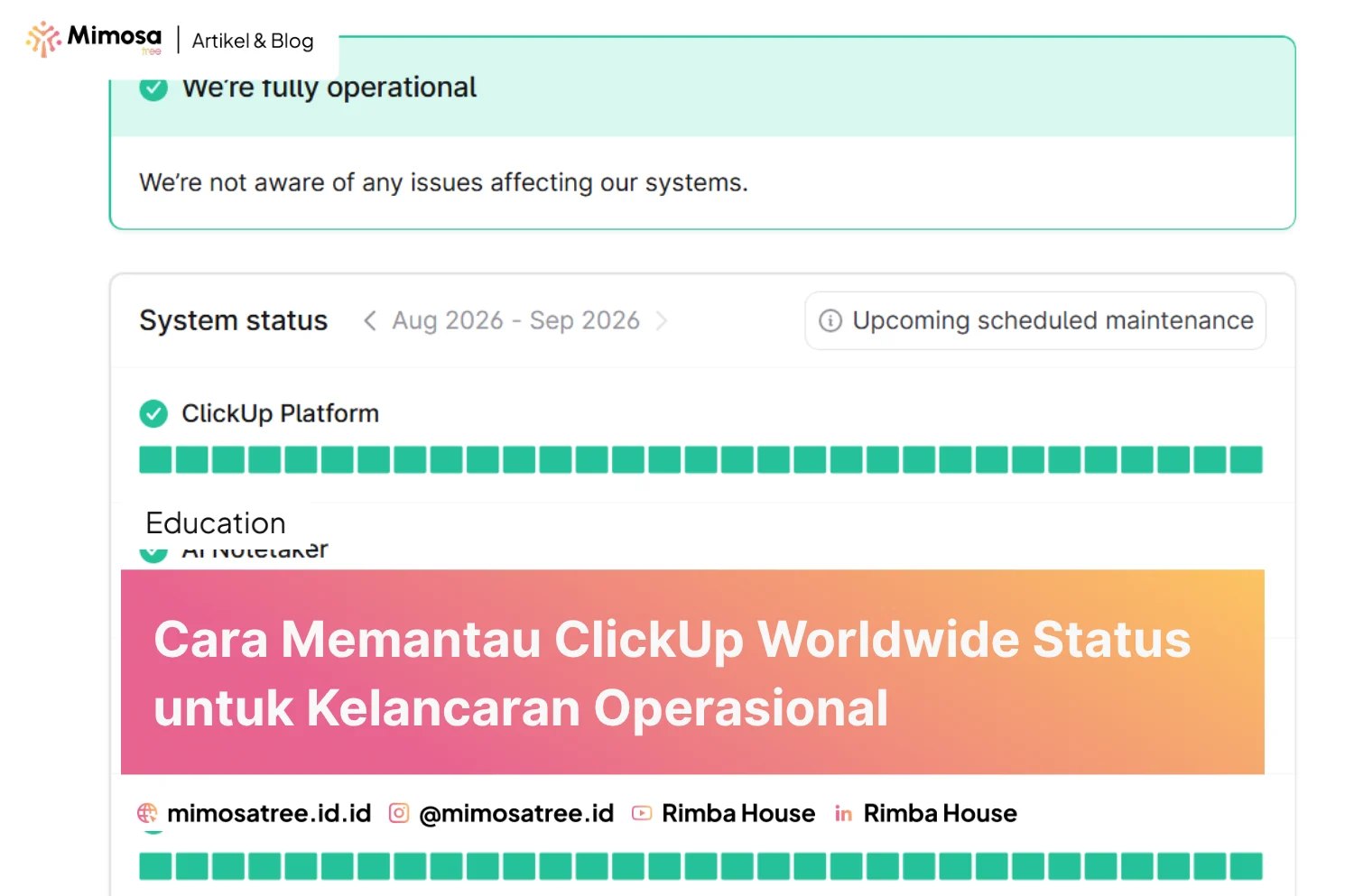Image resolution: width=1354 pixels, height=896 pixels.
Task: Click the first ClickUp Platform uptime bar
Action: tap(155, 459)
